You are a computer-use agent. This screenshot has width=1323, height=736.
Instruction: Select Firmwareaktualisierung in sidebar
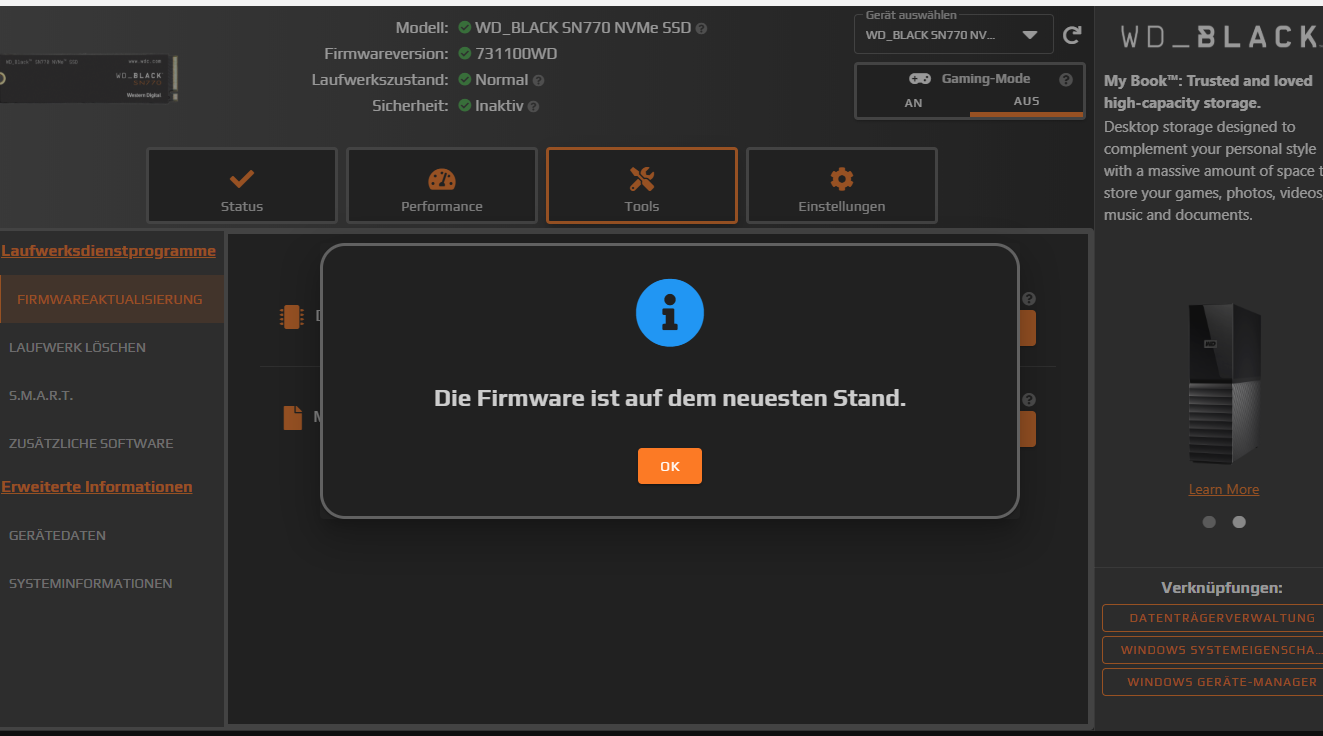pos(112,299)
